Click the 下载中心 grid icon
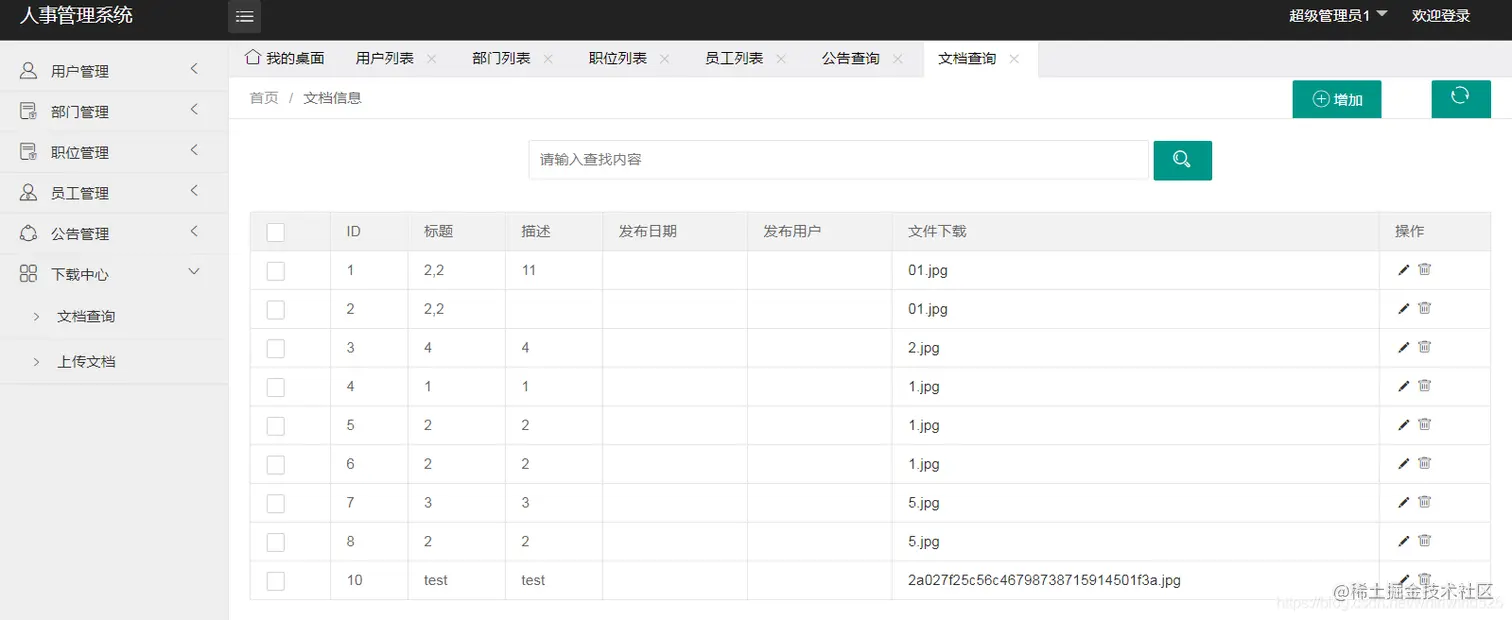The width and height of the screenshot is (1512, 620). tap(29, 274)
